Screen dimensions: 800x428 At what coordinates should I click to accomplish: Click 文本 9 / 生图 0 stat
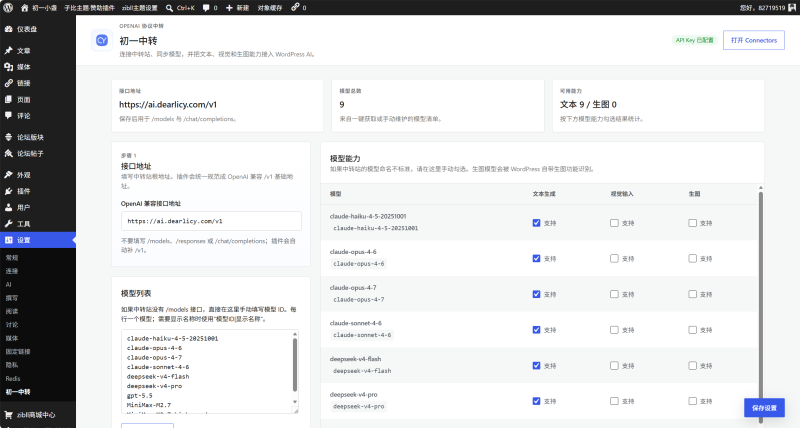point(588,105)
